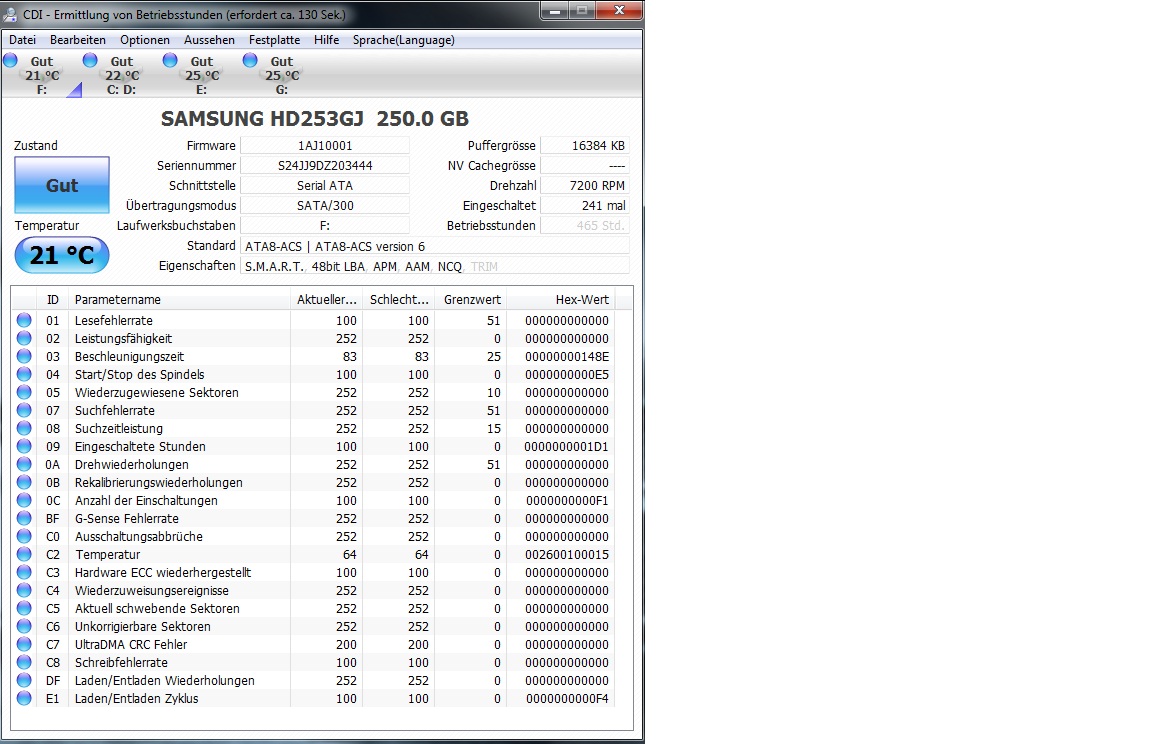Open the Sprache(Language) menu

pos(403,40)
